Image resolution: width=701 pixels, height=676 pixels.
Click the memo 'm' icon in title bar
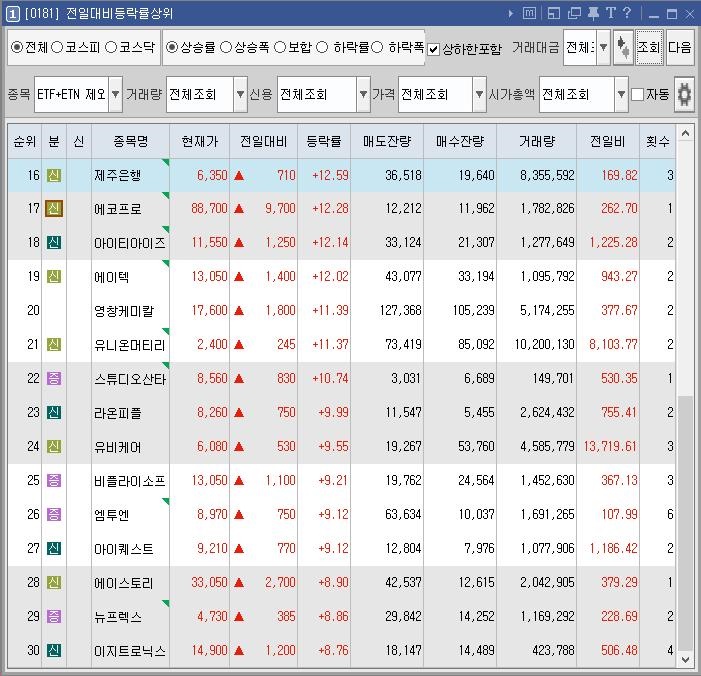(x=529, y=13)
